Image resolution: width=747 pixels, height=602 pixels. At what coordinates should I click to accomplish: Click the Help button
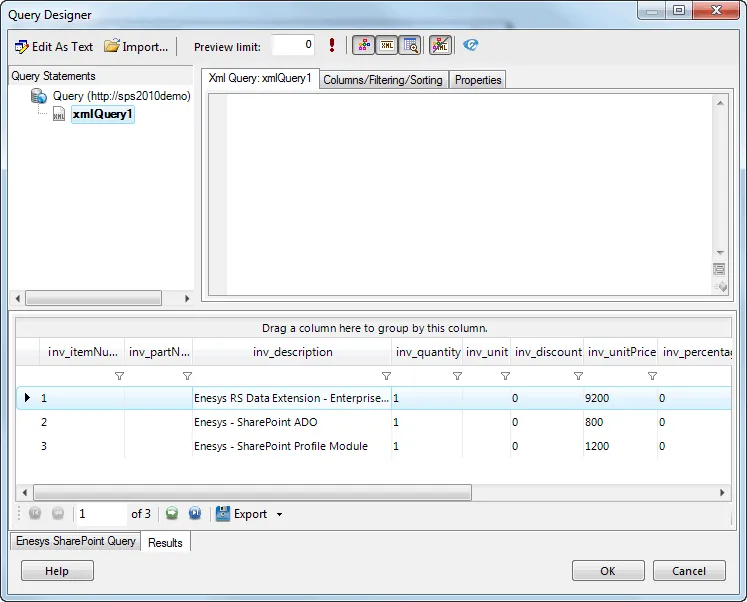pos(57,571)
